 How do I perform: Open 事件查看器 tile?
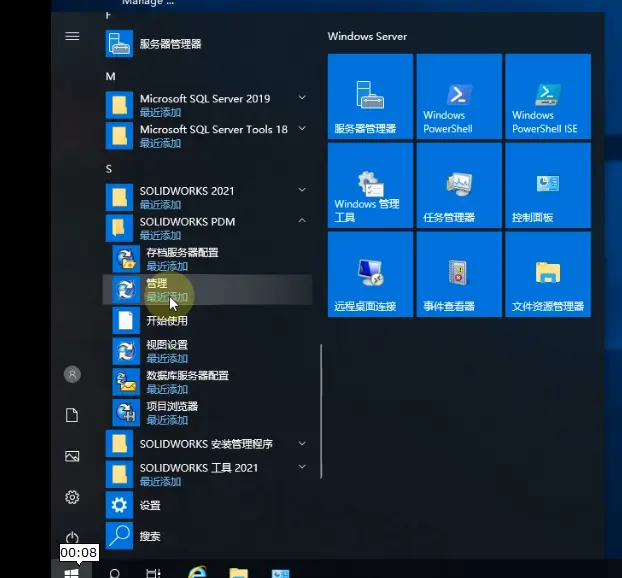coord(459,274)
